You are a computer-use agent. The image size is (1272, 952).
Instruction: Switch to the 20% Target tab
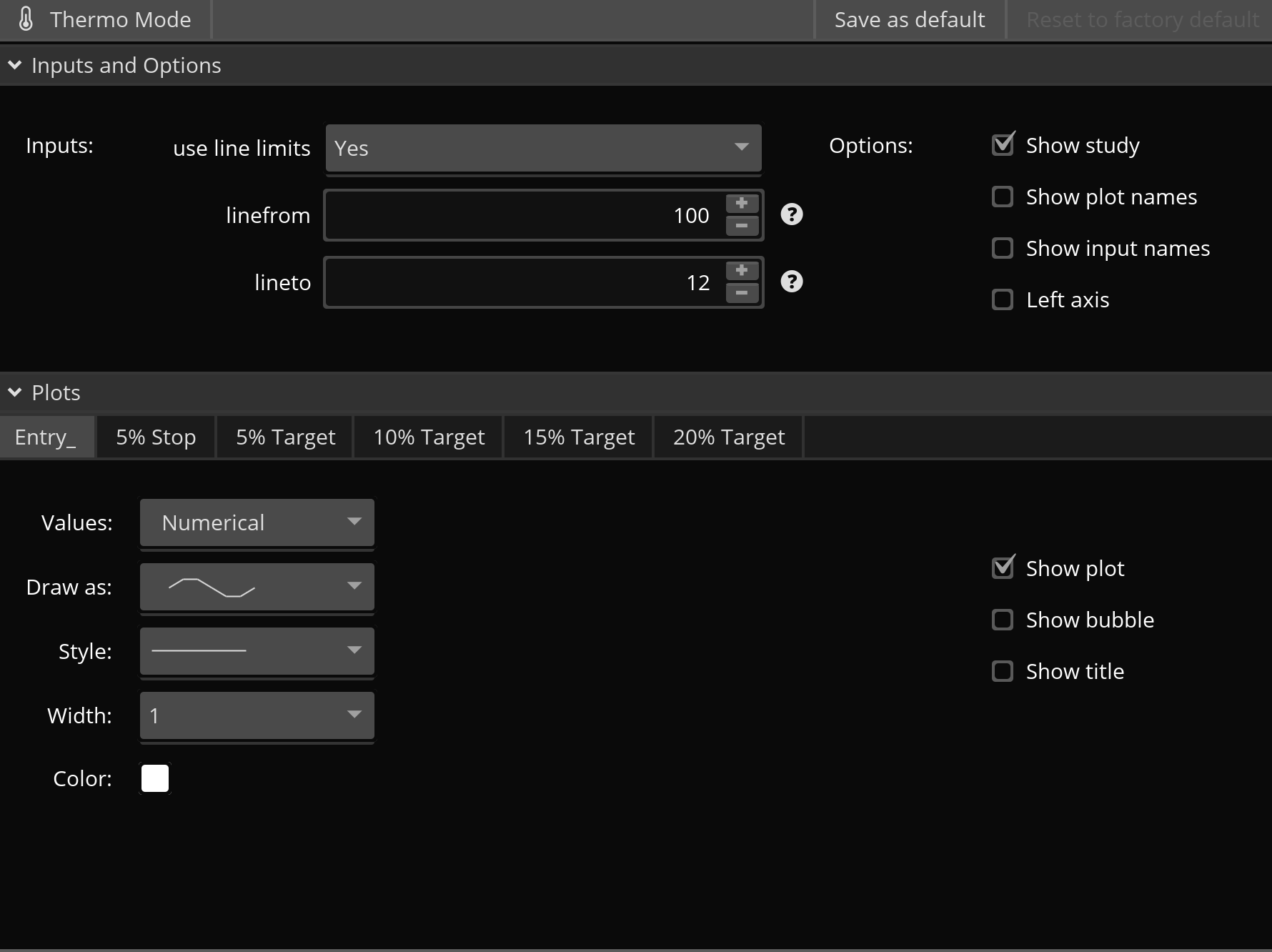tap(729, 437)
